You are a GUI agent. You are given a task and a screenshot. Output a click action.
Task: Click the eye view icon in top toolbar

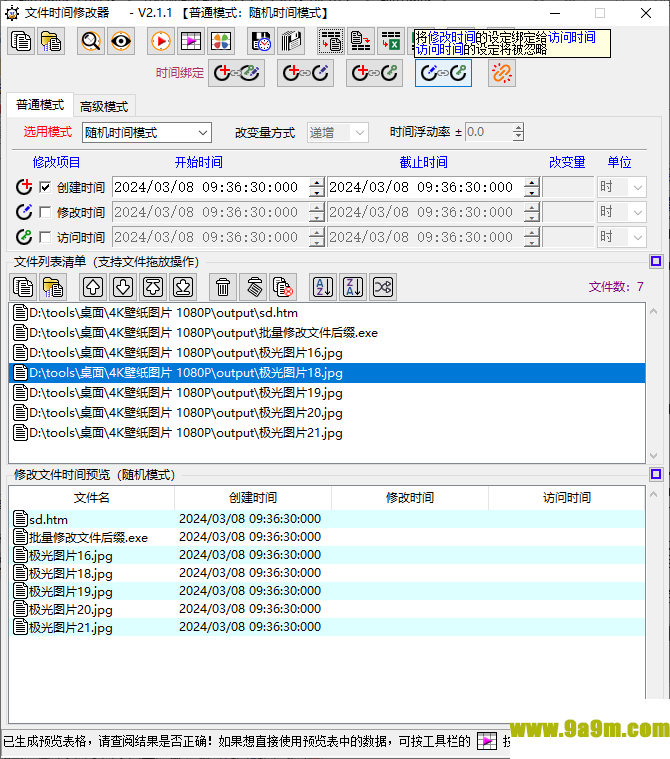coord(121,41)
